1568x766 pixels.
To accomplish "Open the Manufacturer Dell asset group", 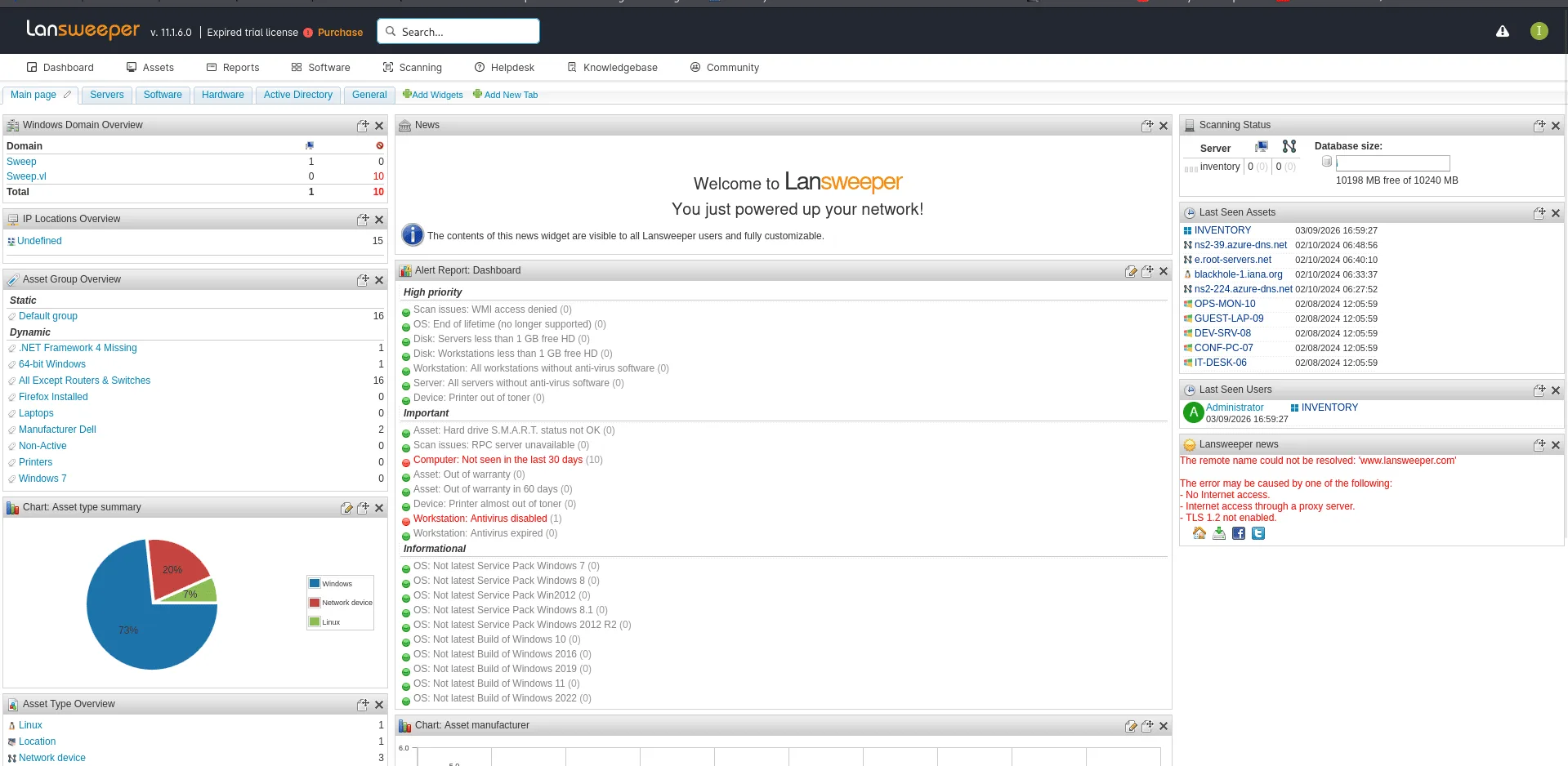I will [57, 430].
